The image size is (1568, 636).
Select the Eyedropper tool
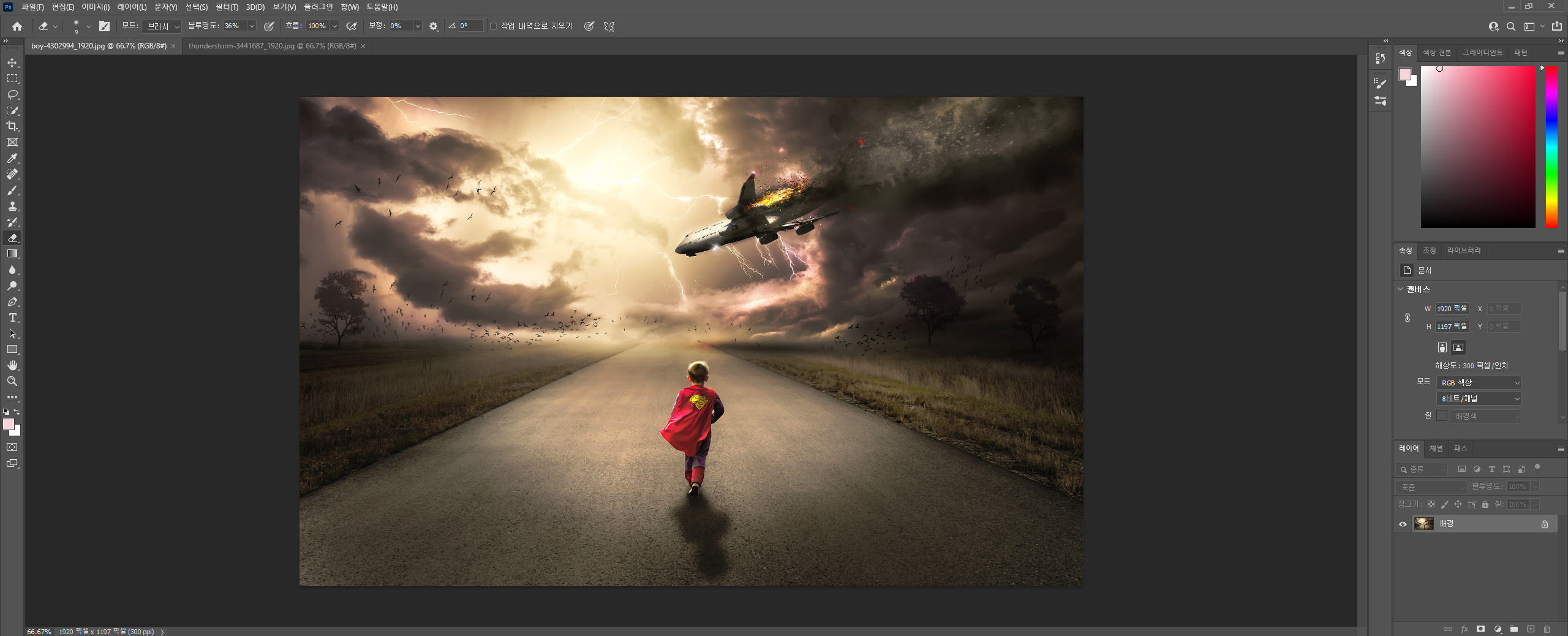(12, 158)
